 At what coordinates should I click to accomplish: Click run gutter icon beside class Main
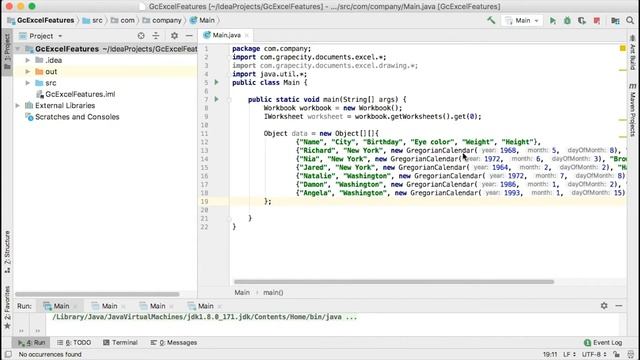click(217, 82)
